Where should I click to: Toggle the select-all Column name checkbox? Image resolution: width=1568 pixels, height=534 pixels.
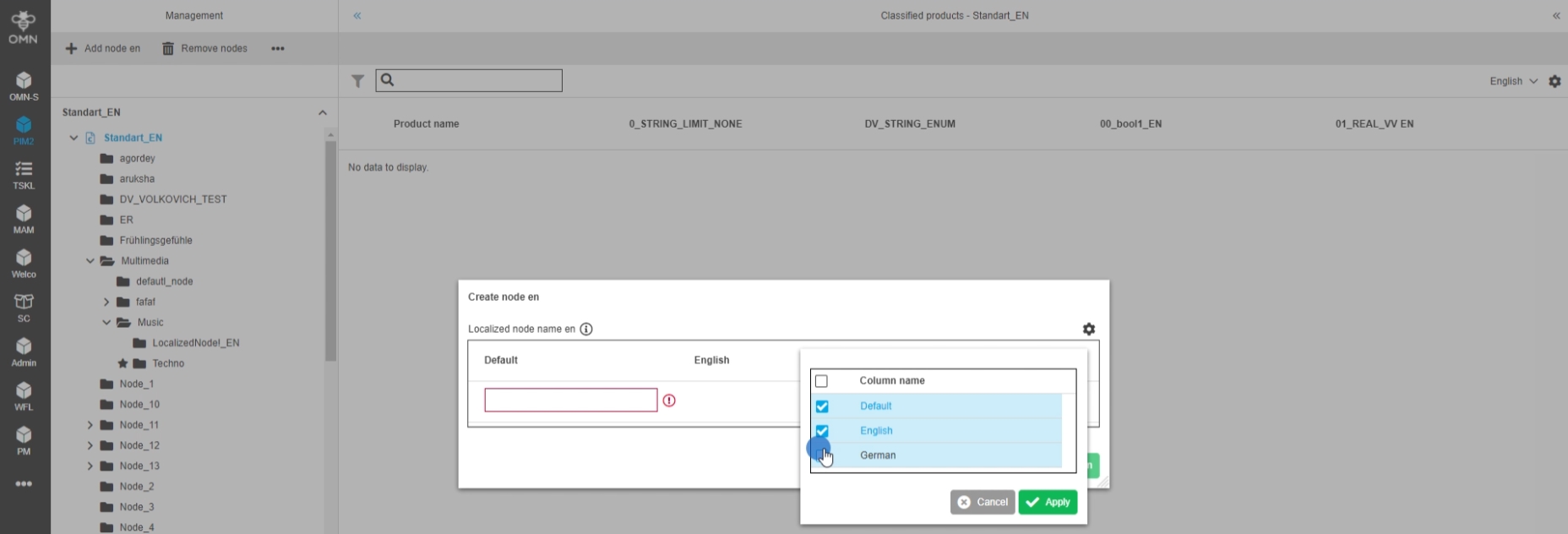(x=821, y=381)
